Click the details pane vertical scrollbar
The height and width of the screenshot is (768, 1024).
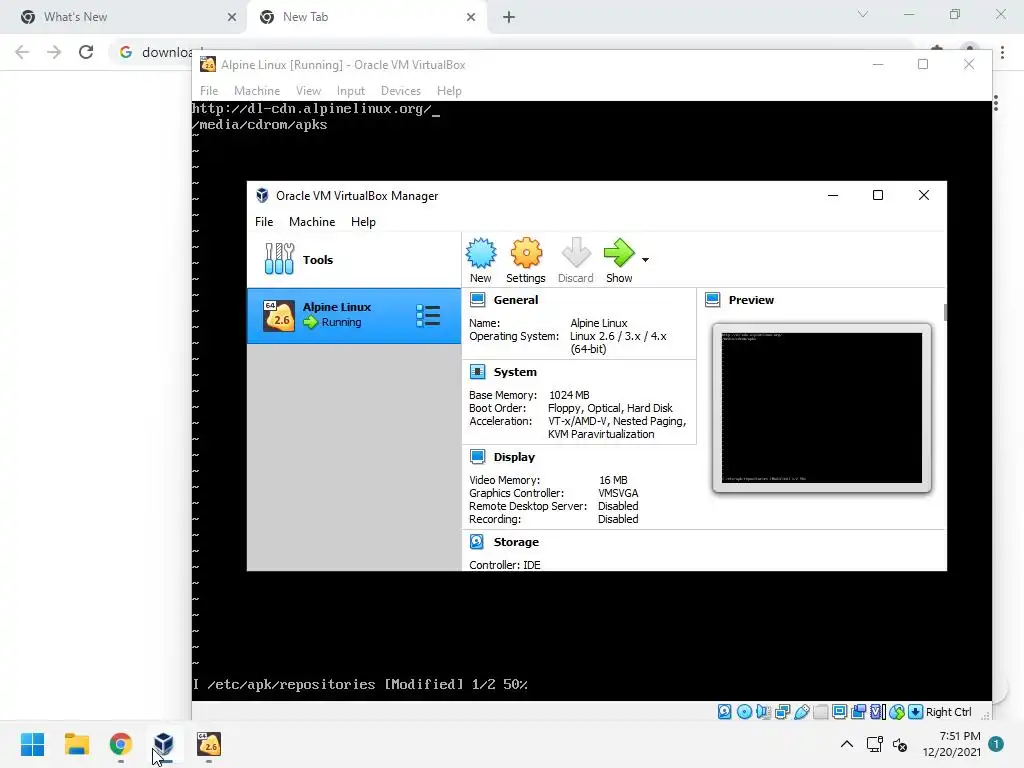point(945,312)
